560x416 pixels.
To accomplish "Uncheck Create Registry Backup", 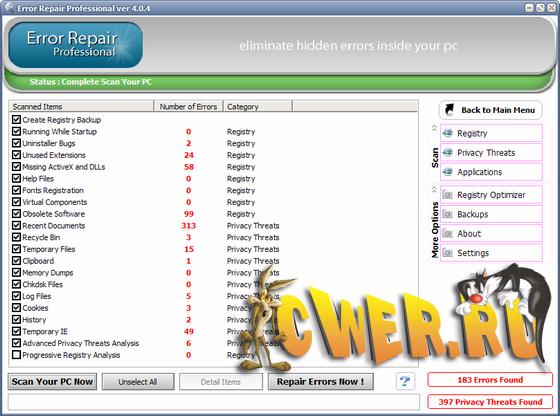I will click(16, 120).
